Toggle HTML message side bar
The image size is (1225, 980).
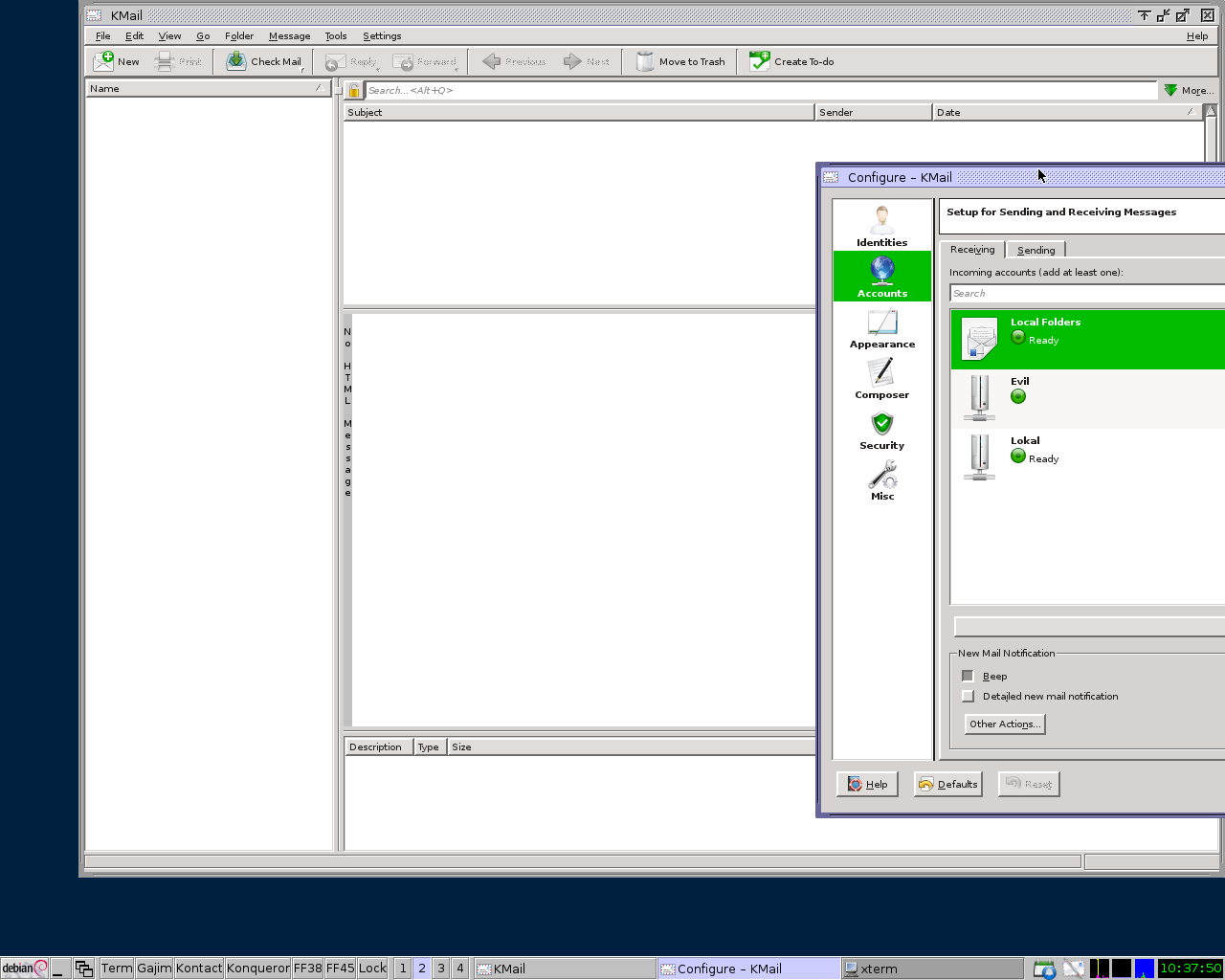pos(347,521)
